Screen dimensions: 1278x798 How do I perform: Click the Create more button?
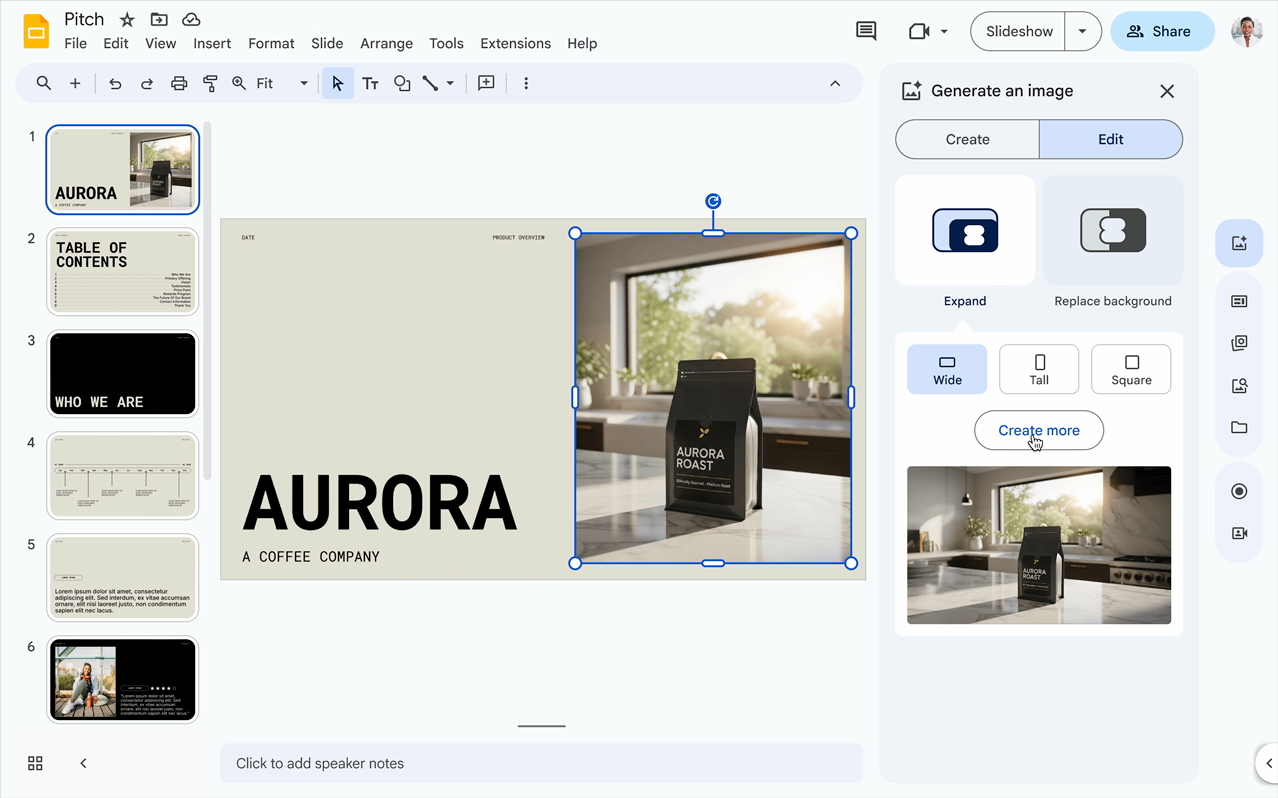1039,431
